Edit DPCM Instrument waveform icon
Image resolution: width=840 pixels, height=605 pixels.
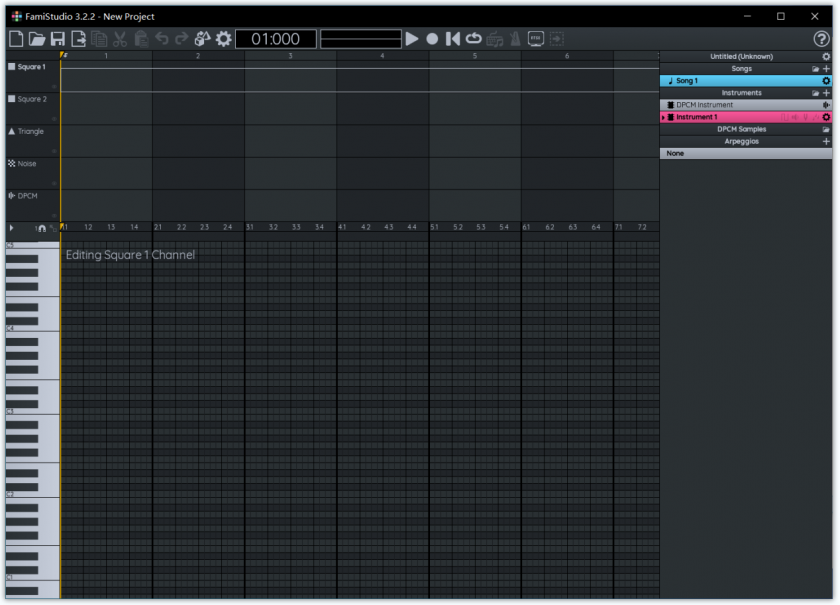[x=826, y=105]
